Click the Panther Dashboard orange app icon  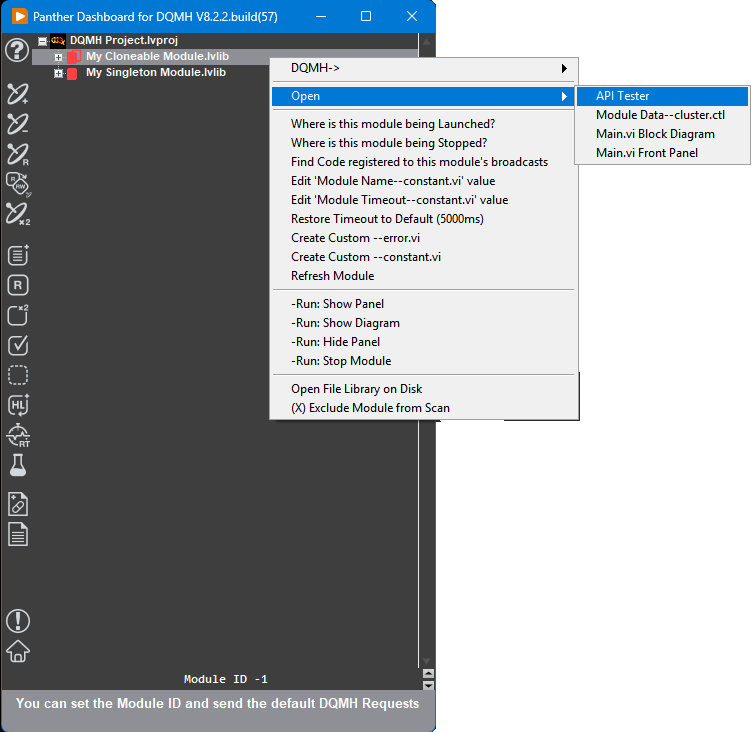pyautogui.click(x=20, y=16)
